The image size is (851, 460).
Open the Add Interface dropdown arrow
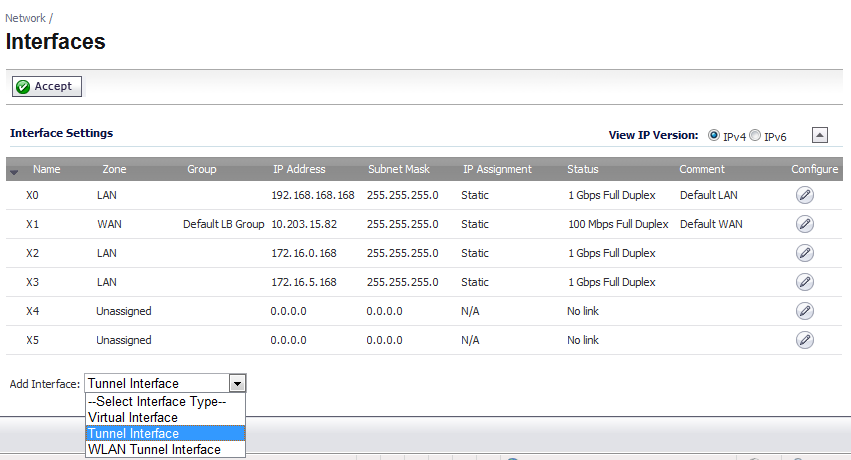(237, 384)
